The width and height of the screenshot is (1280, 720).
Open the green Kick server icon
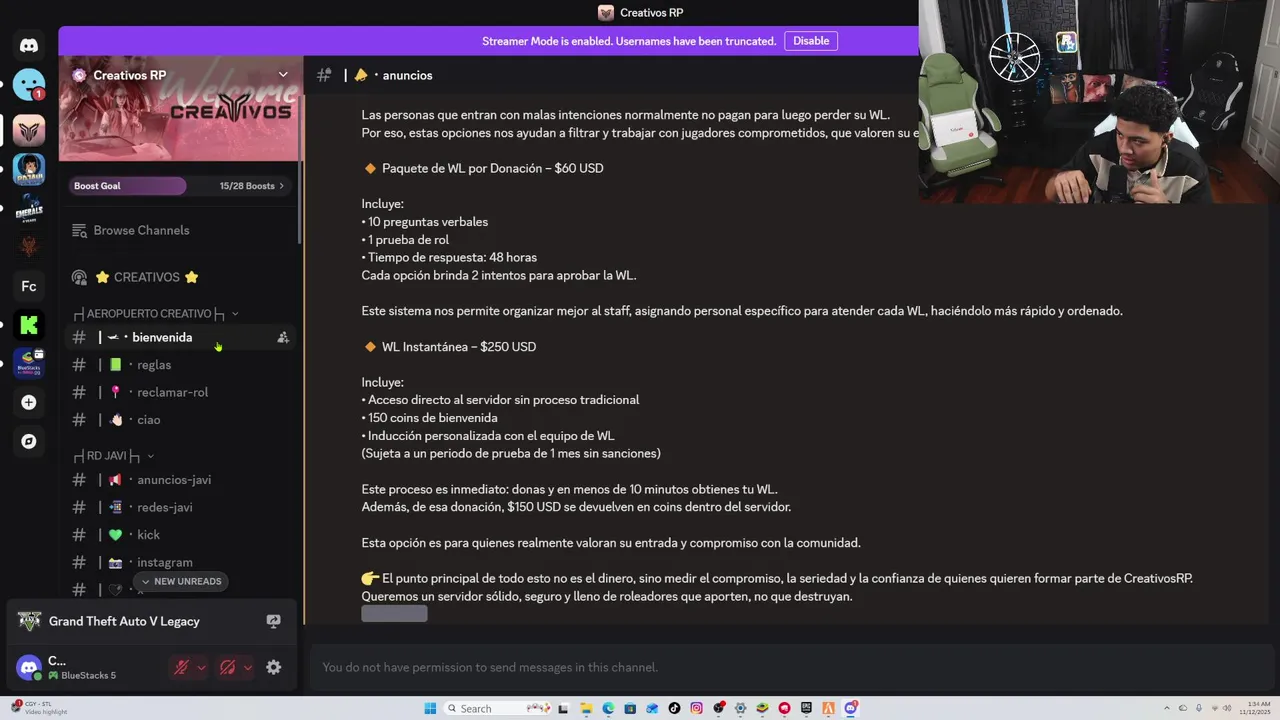coord(29,325)
